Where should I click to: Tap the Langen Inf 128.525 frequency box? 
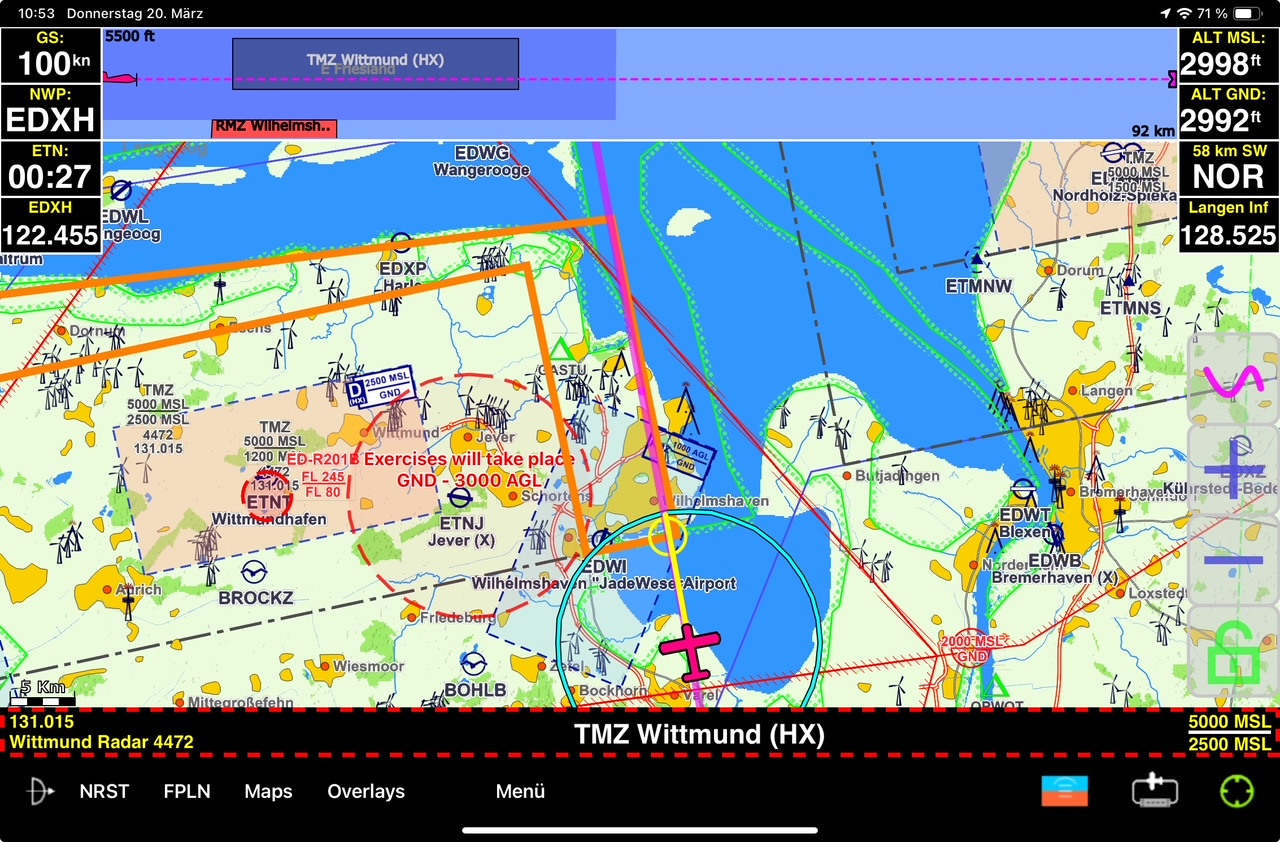(1228, 225)
